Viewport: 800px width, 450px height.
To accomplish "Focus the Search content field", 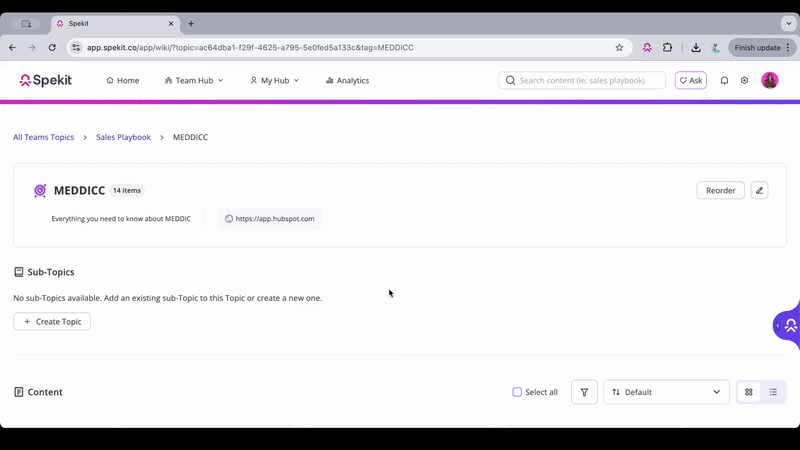I will click(x=582, y=81).
